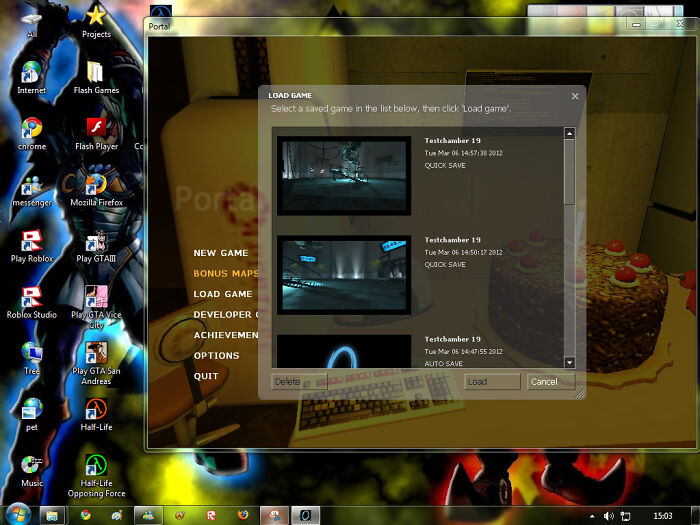Launch the Play GTA San Andreas shortcut
Screen dimensions: 700x525
96,363
